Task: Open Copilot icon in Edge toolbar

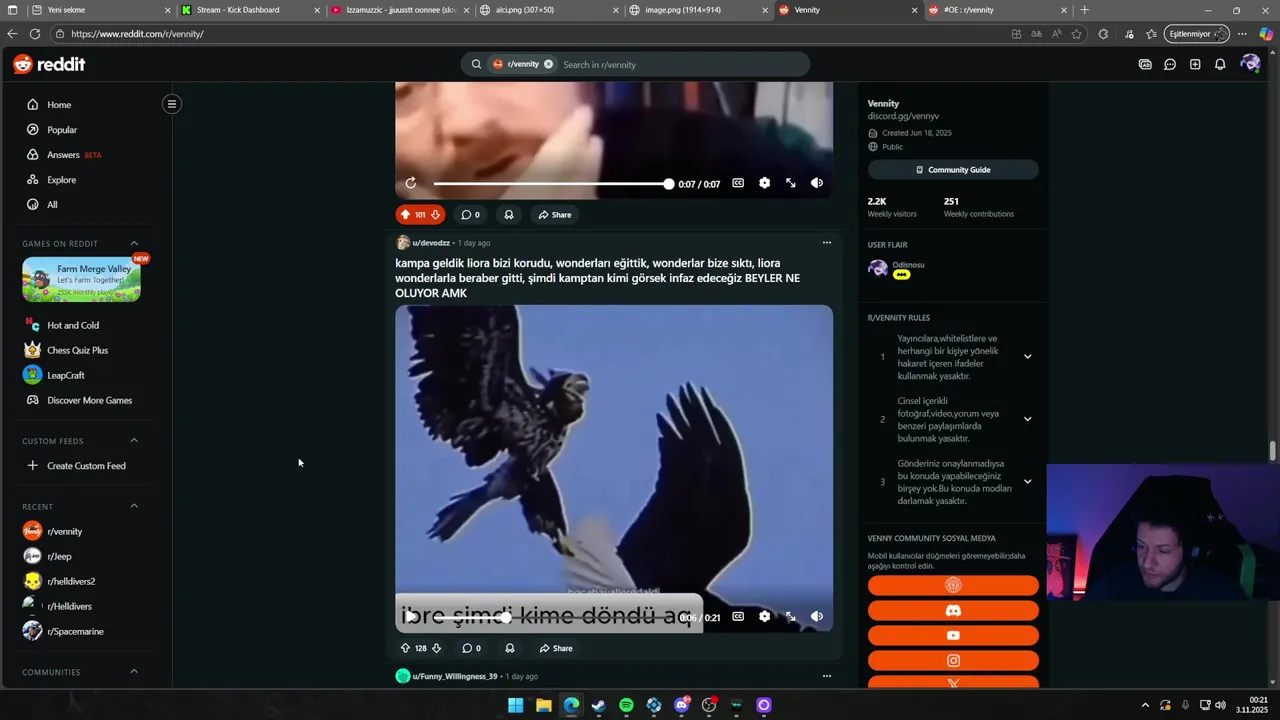Action: pos(1266,34)
